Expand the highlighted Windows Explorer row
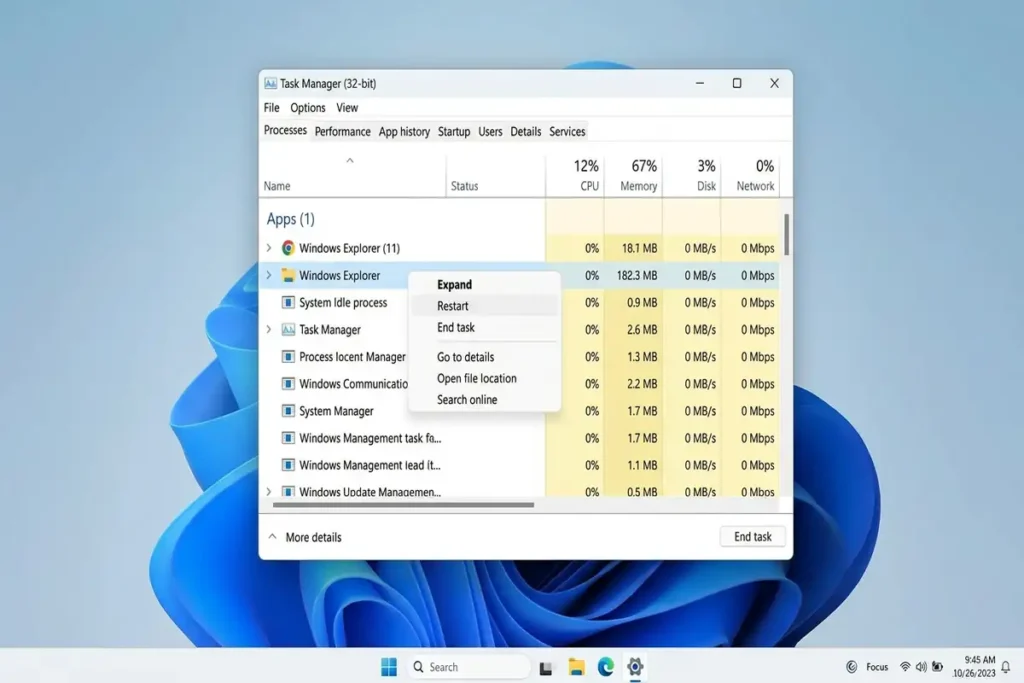 (268, 275)
